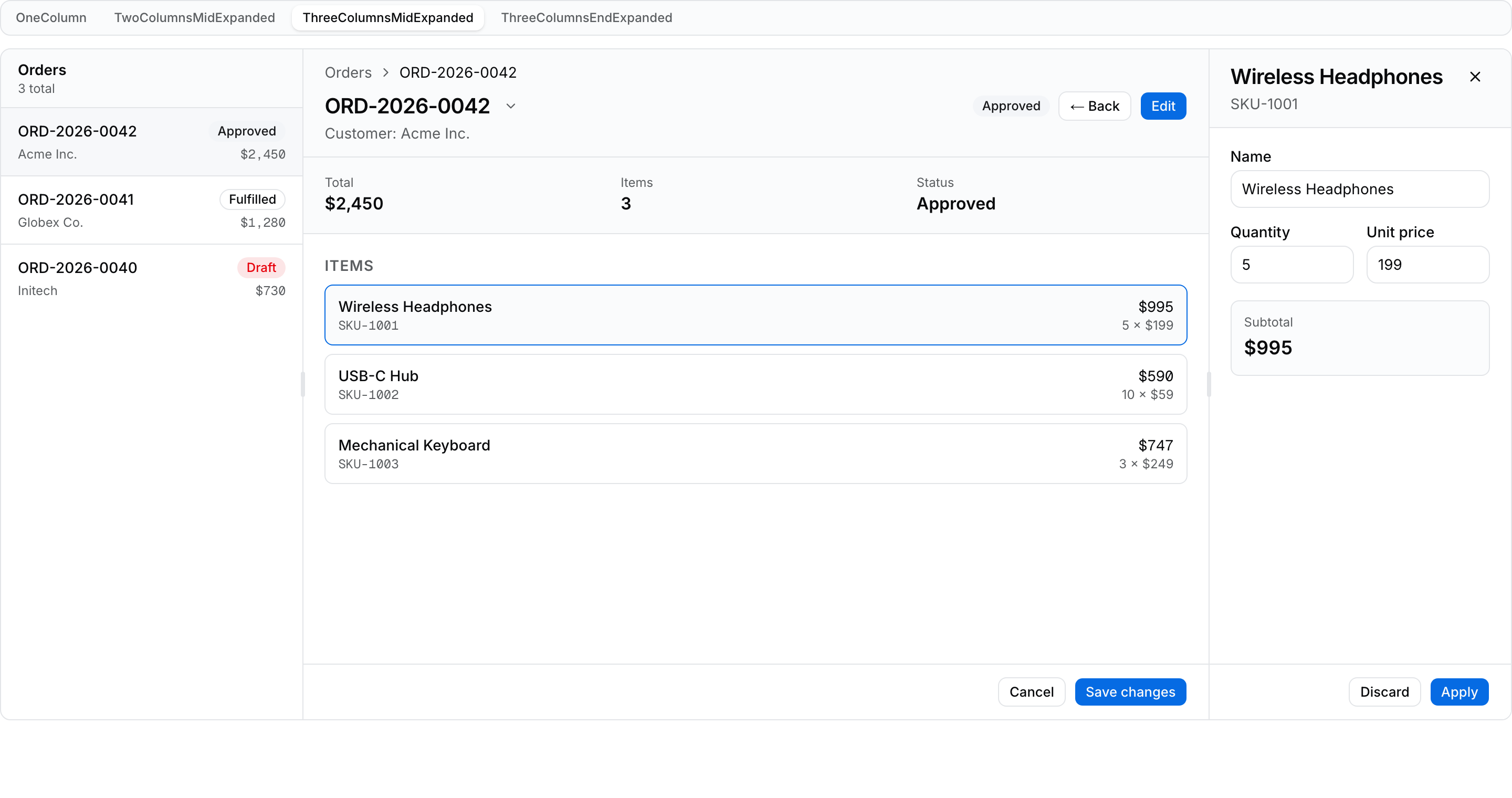The image size is (1512, 798).
Task: Click the '3 × $249' price breakdown
Action: [x=1146, y=464]
